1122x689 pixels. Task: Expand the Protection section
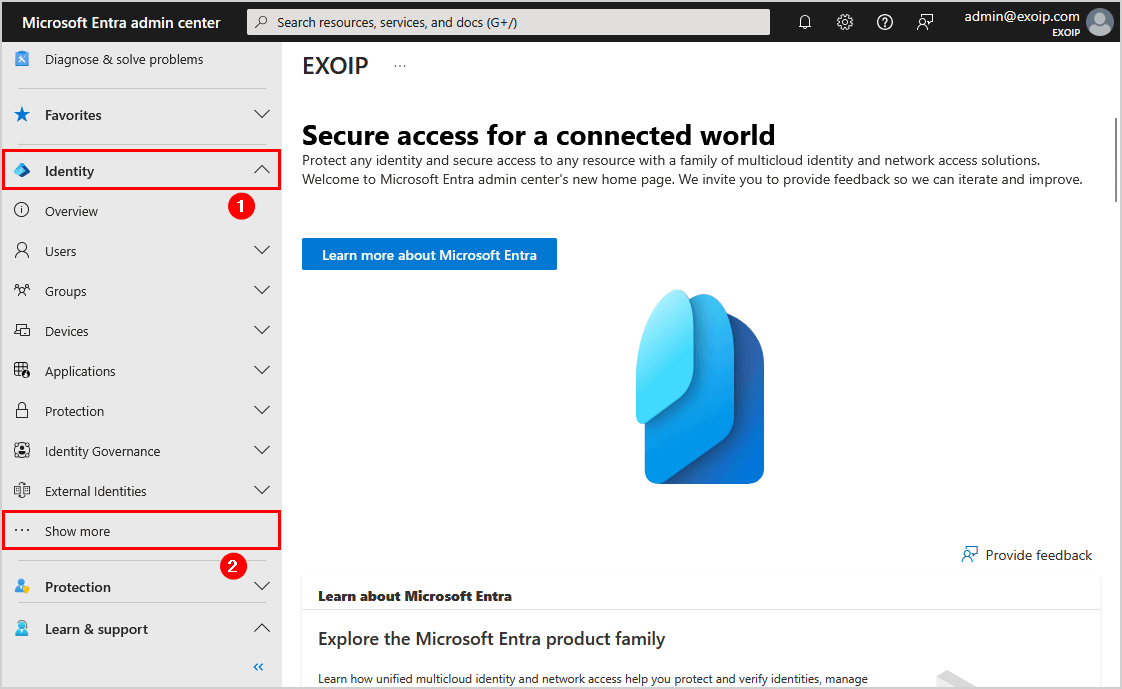tap(262, 586)
